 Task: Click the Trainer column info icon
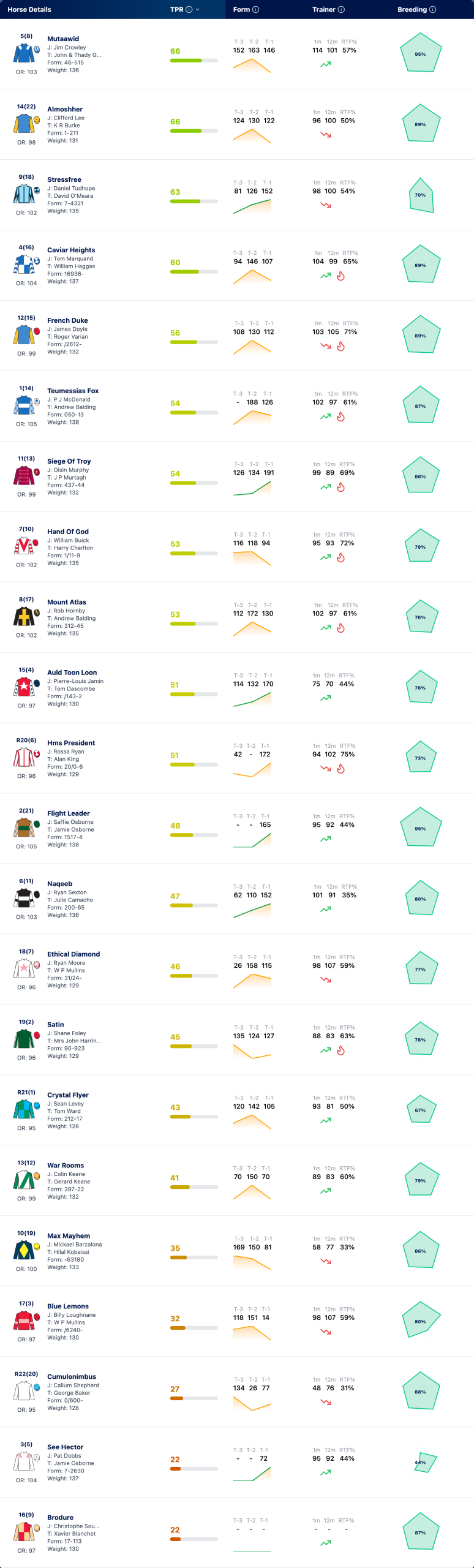click(341, 9)
